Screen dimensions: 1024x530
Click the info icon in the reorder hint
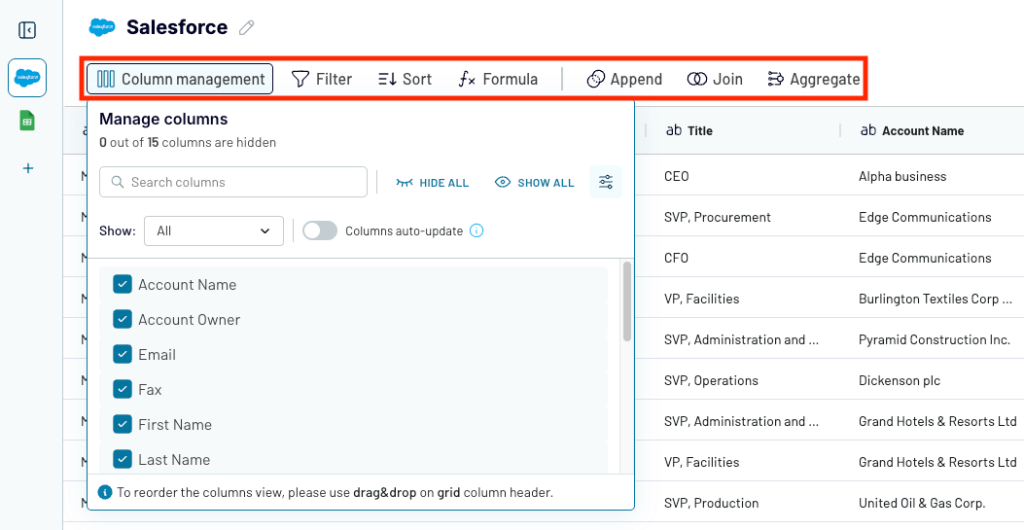pyautogui.click(x=104, y=492)
